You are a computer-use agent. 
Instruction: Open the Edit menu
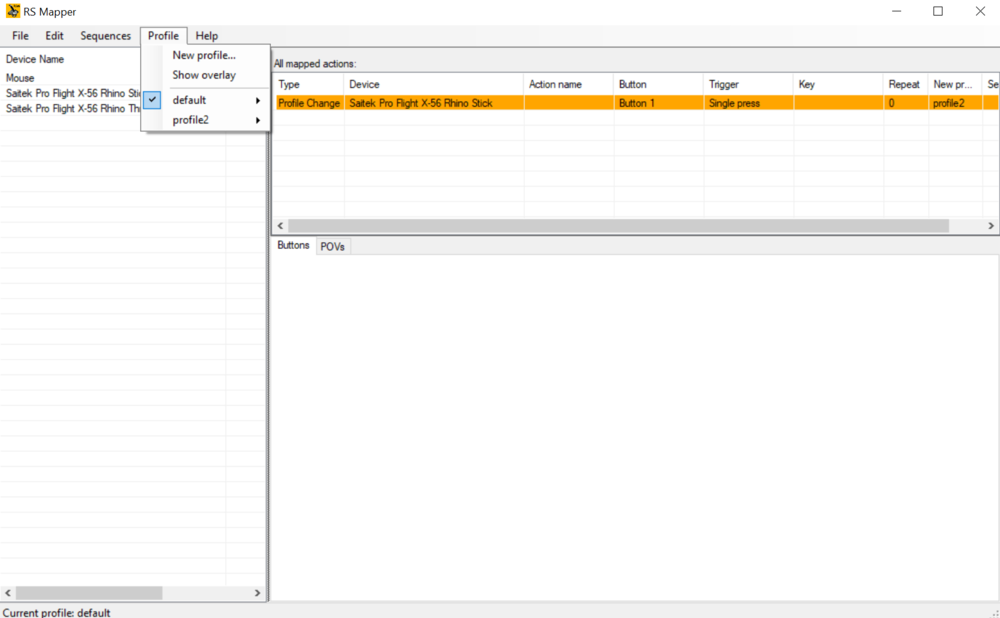pos(54,36)
